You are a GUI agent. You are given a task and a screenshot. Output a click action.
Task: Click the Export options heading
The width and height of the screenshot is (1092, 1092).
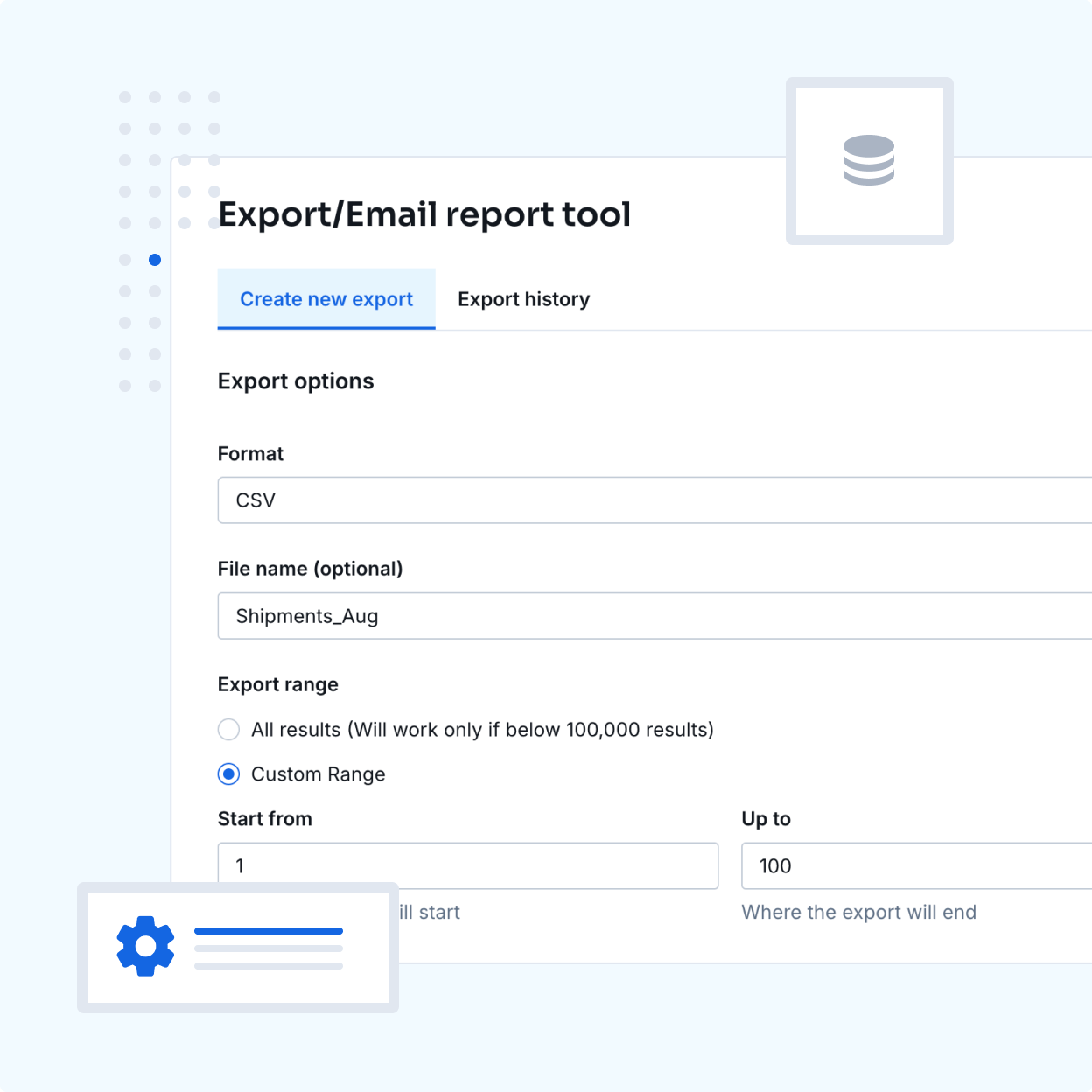tap(296, 381)
